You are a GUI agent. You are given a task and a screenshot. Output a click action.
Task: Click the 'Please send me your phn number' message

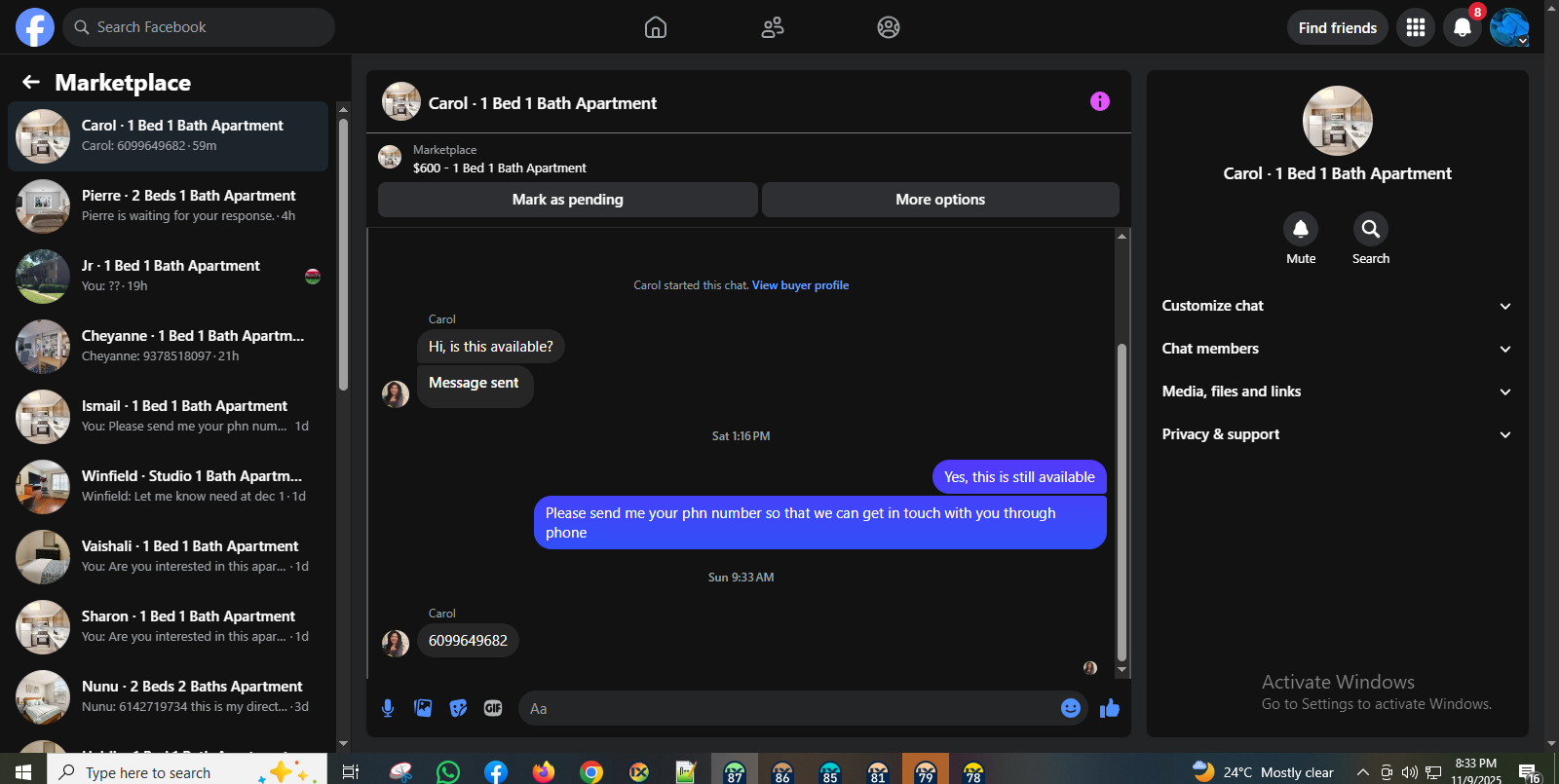(820, 523)
